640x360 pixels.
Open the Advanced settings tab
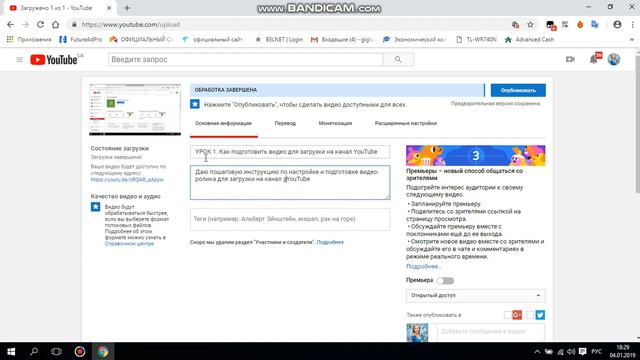(405, 123)
